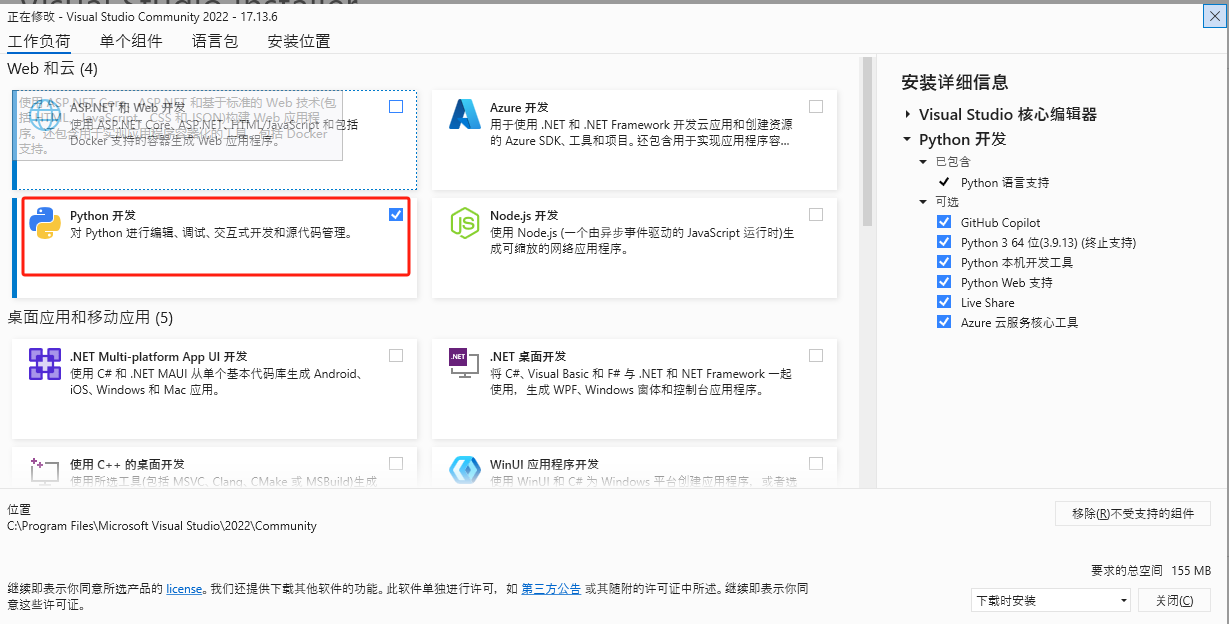Click the 桌面应用和移动应用 (5) heading
Image resolution: width=1229 pixels, height=624 pixels.
[90, 317]
